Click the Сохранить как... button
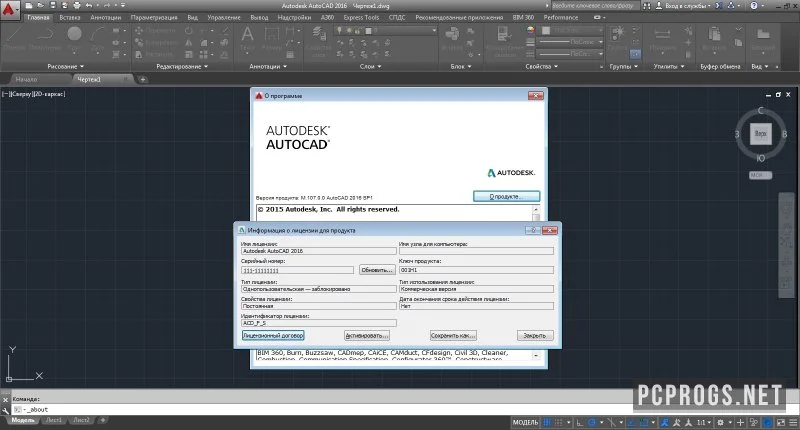The width and height of the screenshot is (800, 430). pos(453,336)
